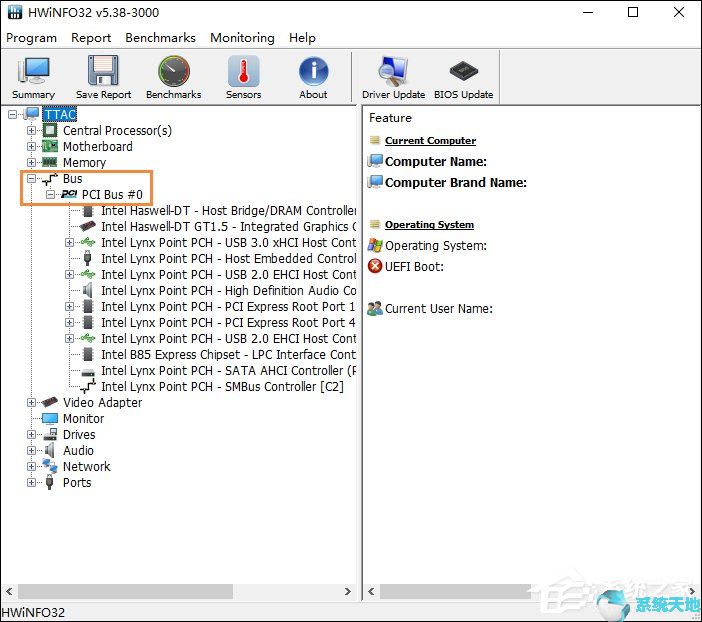The image size is (702, 622).
Task: Select Intel Lynx Point SATA AHCI Controller row
Action: pos(228,370)
